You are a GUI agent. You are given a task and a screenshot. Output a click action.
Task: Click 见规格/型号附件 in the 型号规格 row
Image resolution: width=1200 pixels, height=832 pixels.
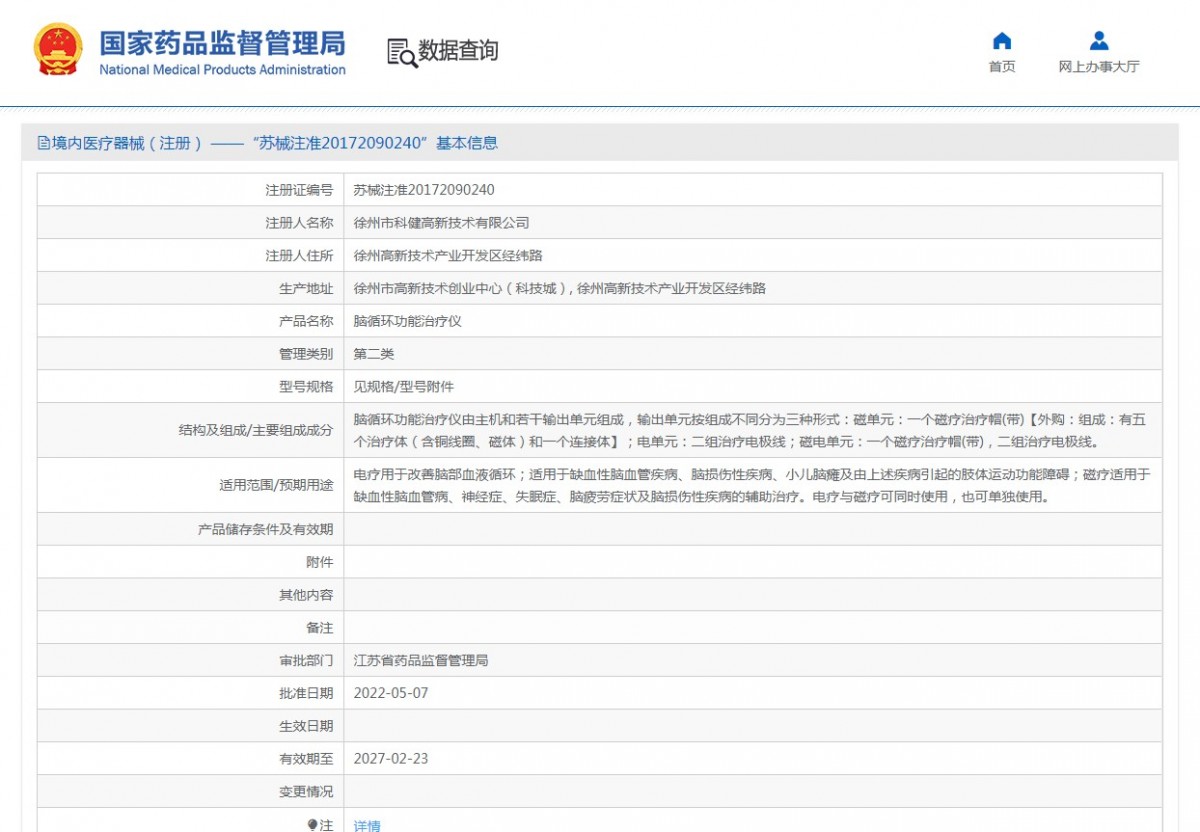403,386
